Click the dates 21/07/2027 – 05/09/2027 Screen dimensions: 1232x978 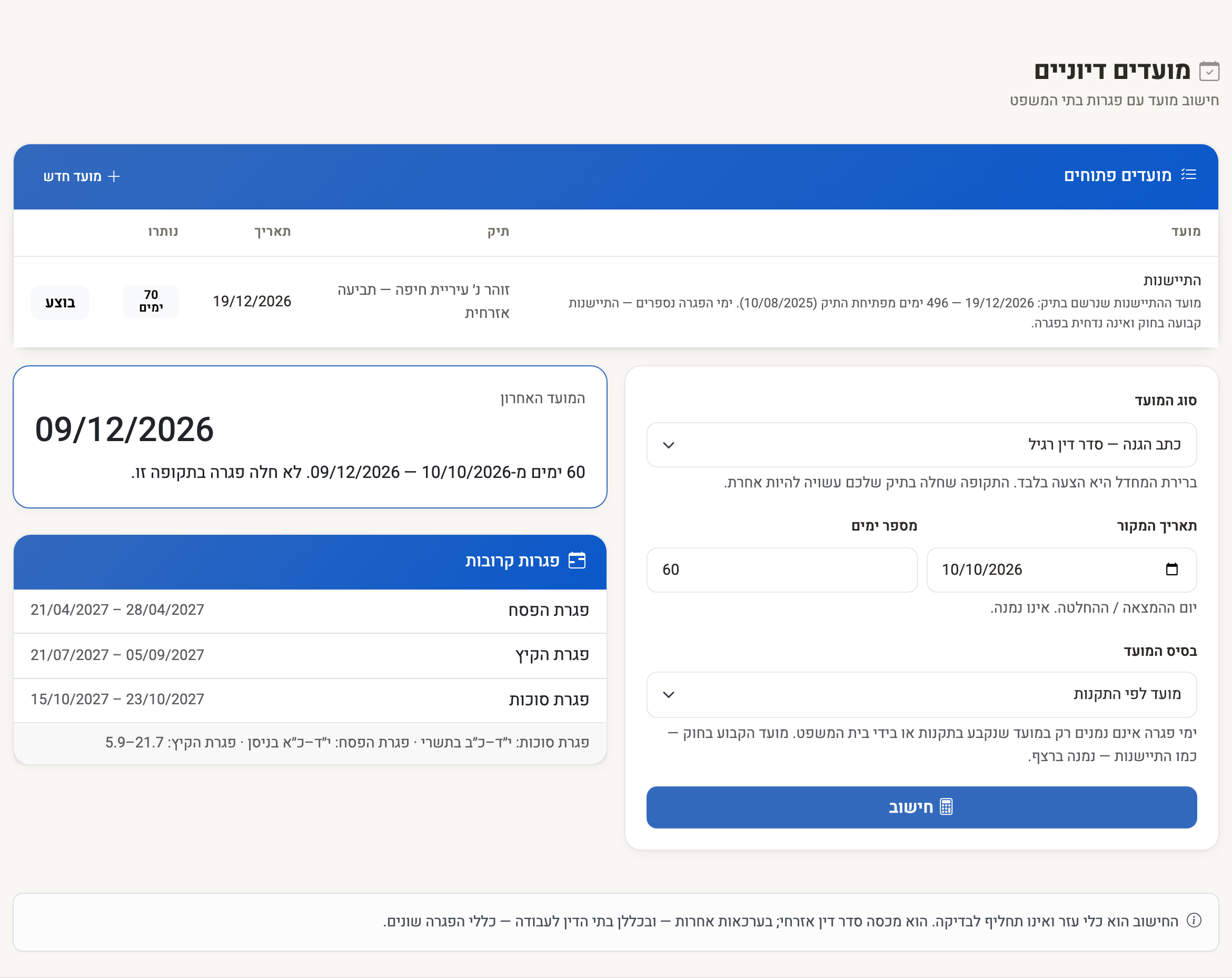click(x=117, y=655)
